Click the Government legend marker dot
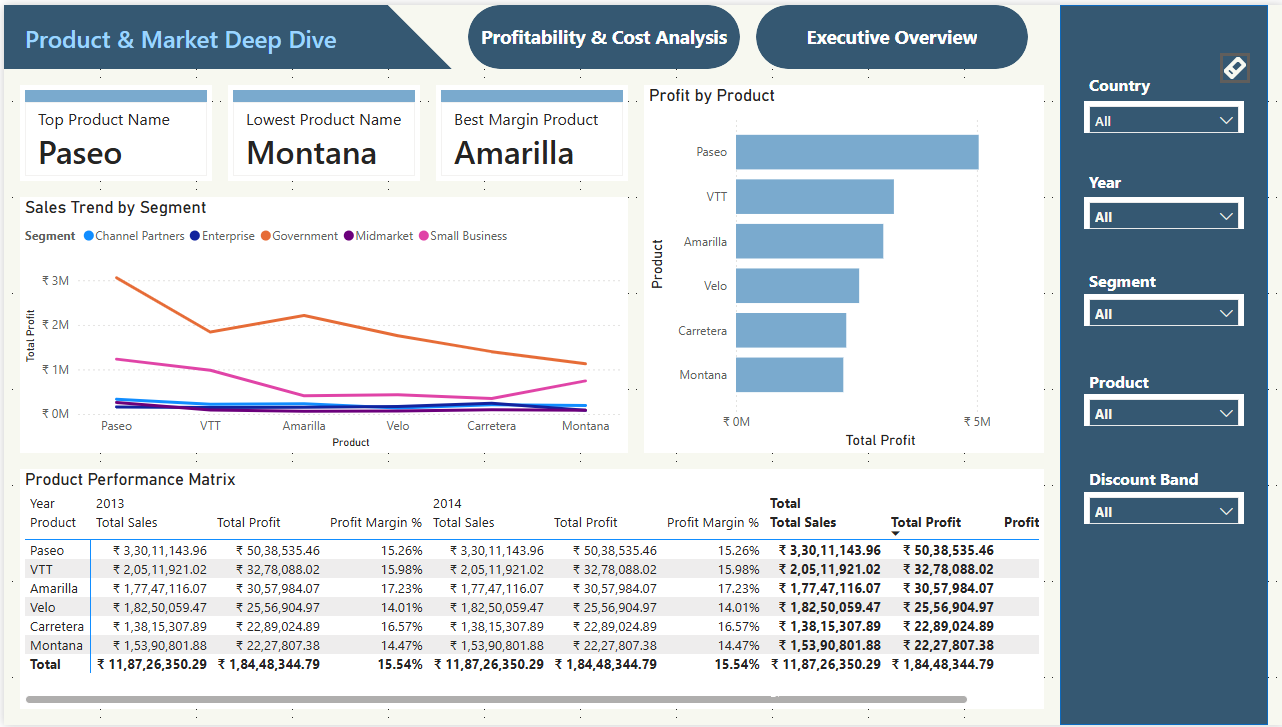Viewport: 1282px width, 727px height. pyautogui.click(x=266, y=236)
